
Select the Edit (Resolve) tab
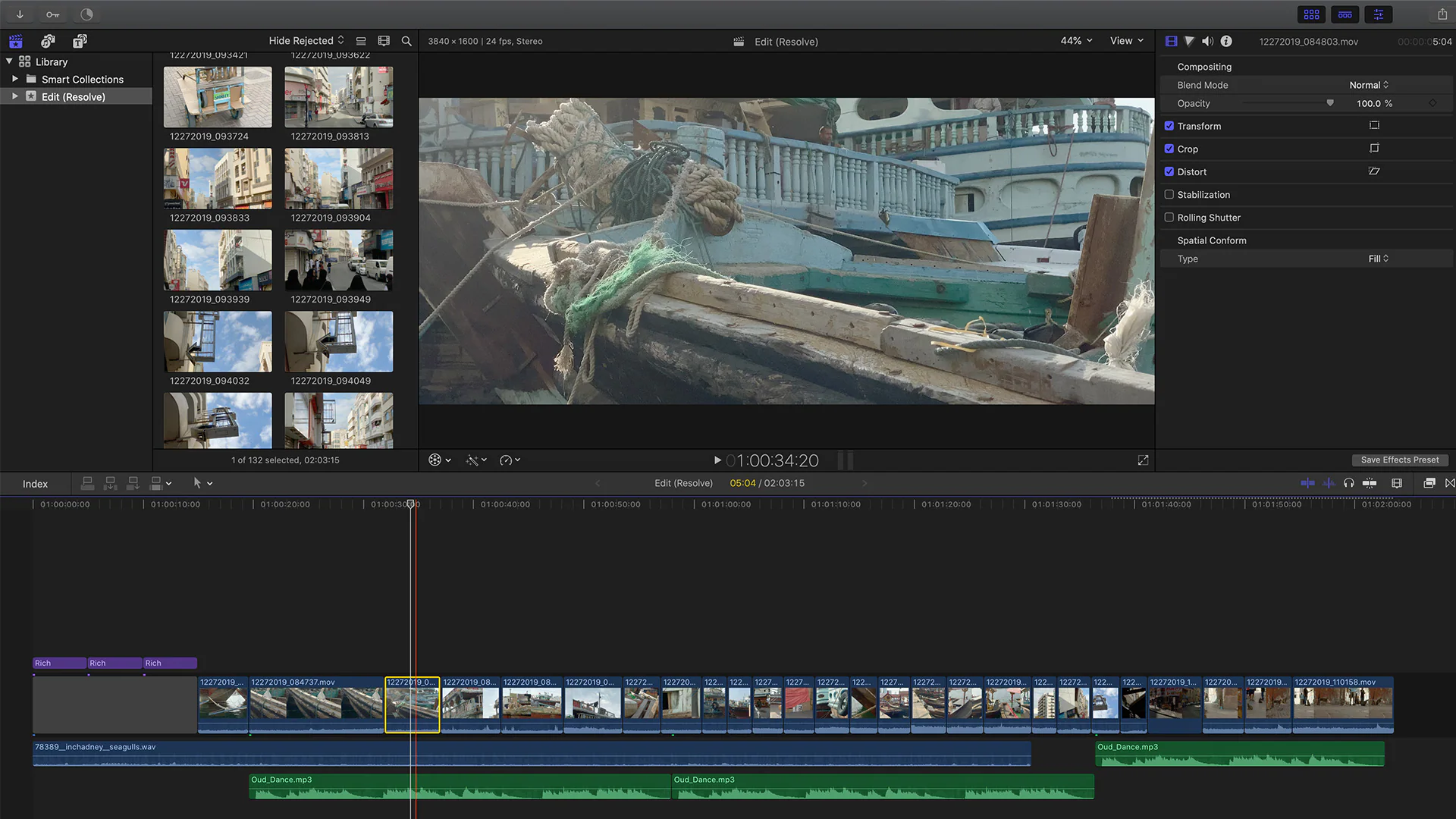73,96
